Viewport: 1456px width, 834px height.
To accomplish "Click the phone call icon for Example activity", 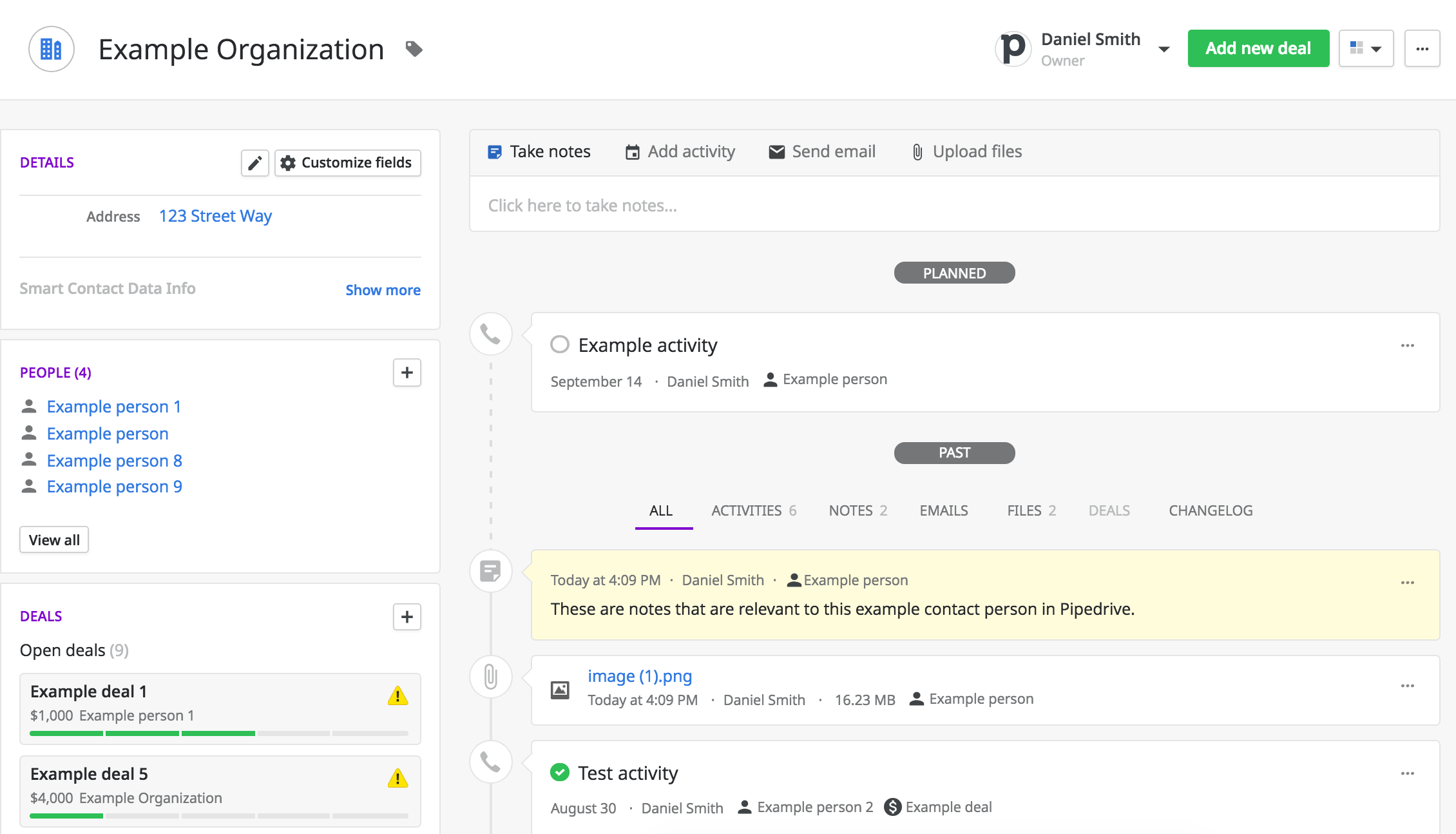I will (491, 334).
